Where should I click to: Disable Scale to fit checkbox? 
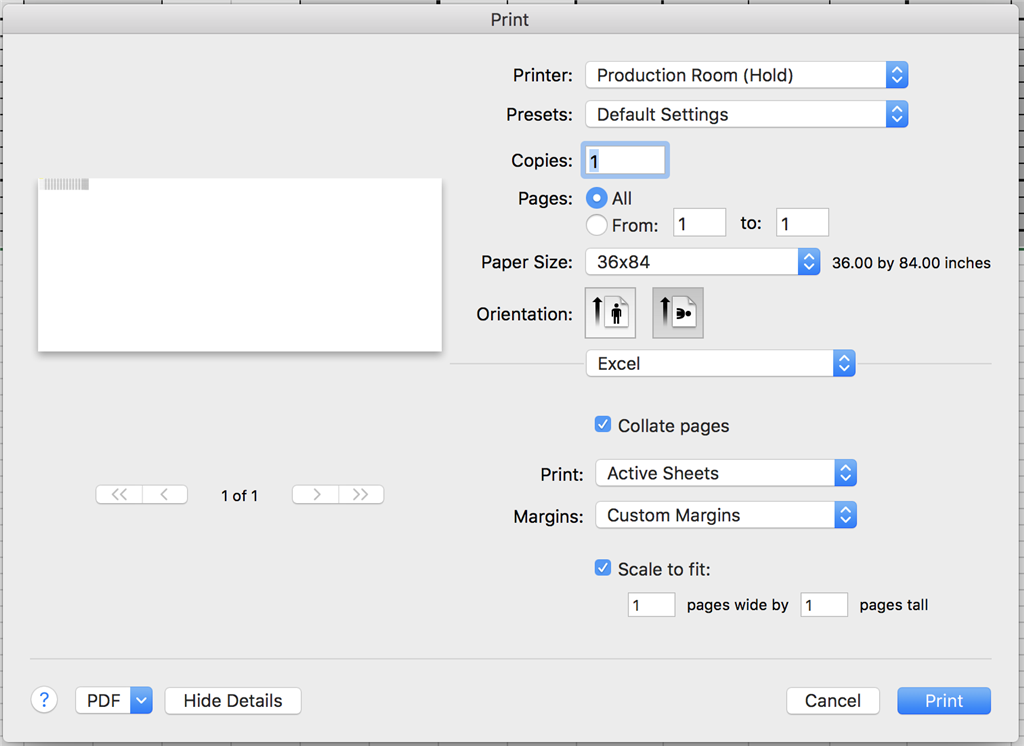click(x=603, y=568)
